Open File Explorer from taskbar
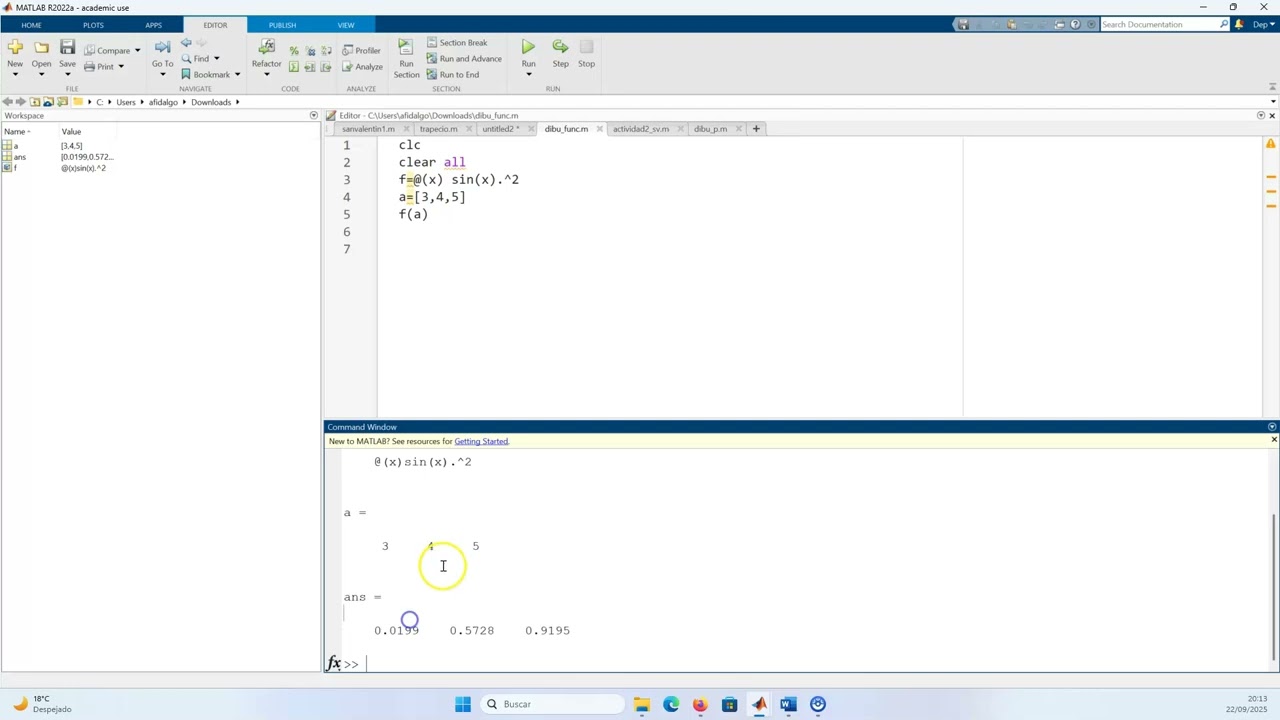The width and height of the screenshot is (1280, 720). [x=642, y=704]
